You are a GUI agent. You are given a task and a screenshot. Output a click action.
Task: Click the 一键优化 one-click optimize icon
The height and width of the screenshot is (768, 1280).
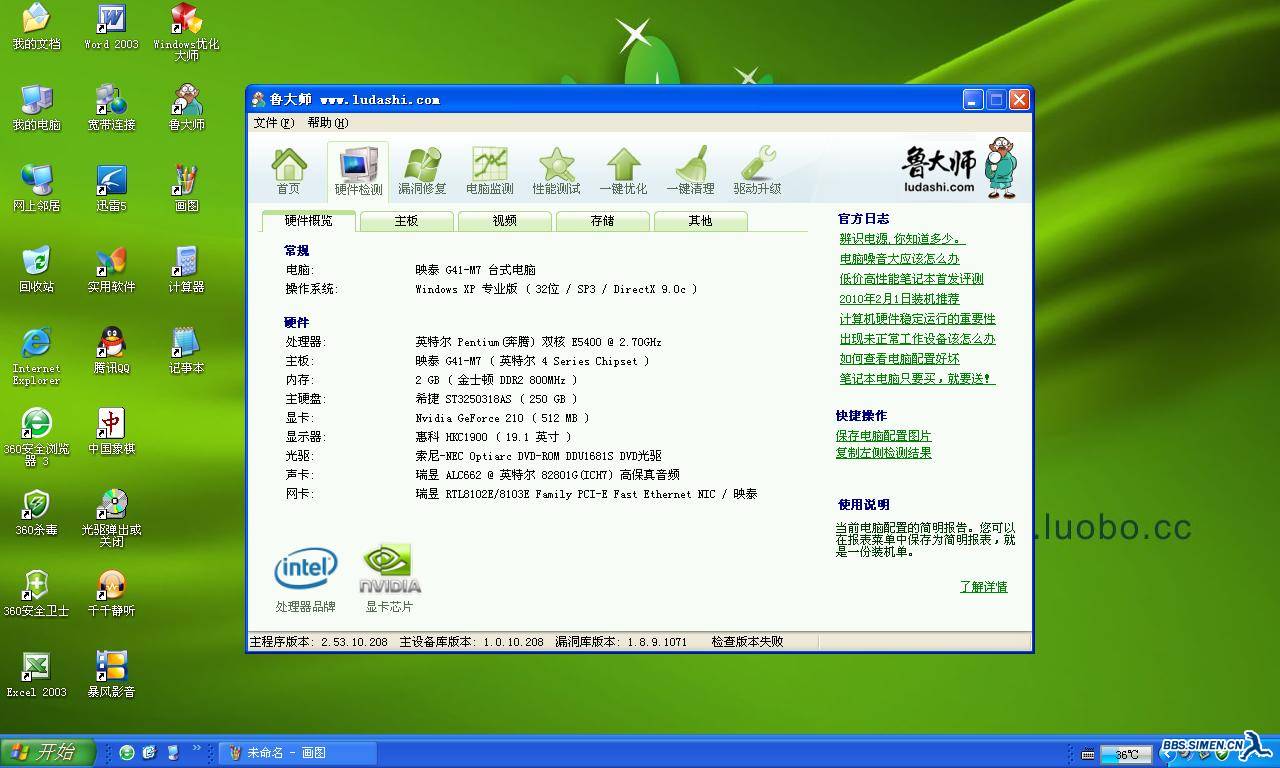623,171
